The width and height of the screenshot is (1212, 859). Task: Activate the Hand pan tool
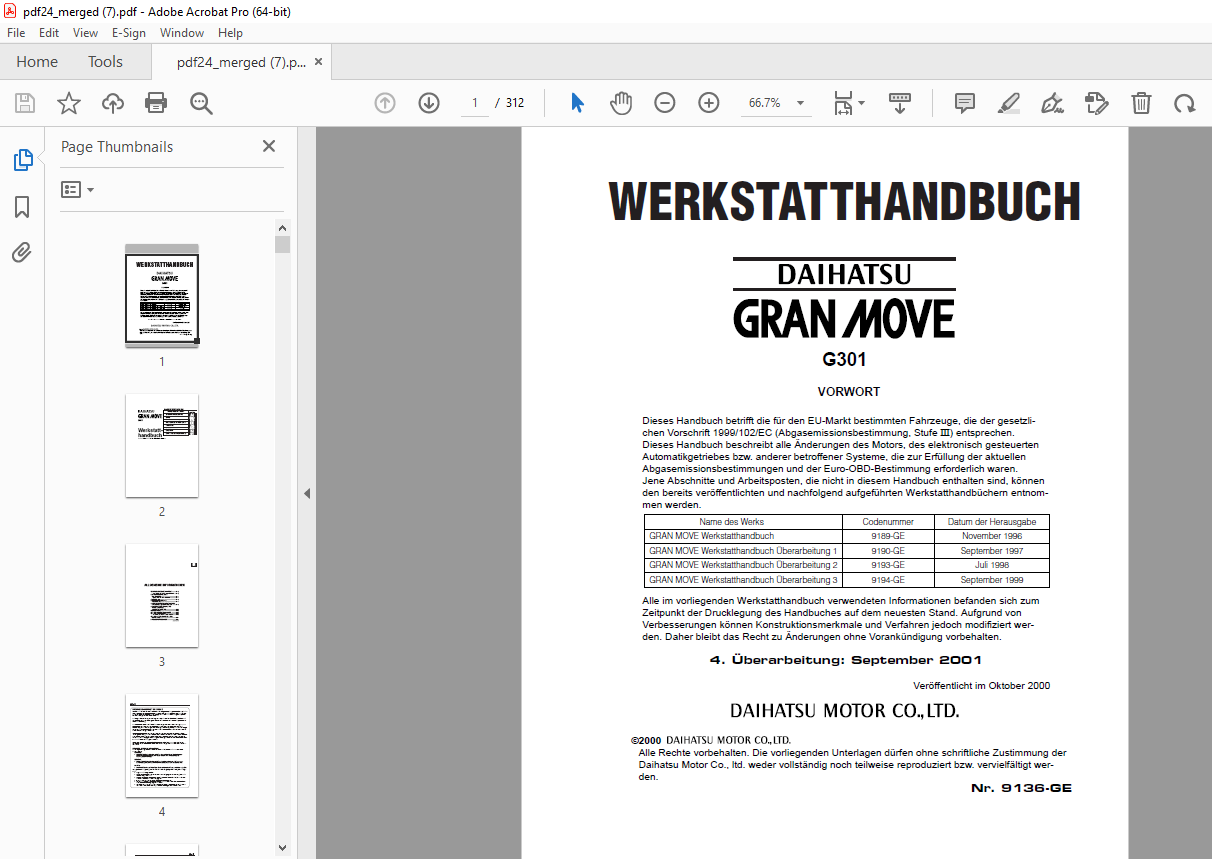point(622,103)
